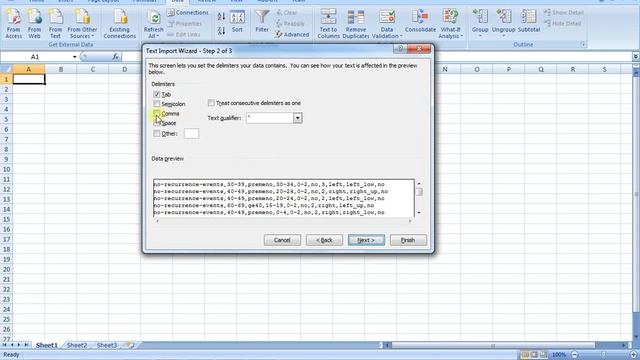The height and width of the screenshot is (360, 640).
Task: Click the last sheet navigation arrow
Action: point(27,345)
